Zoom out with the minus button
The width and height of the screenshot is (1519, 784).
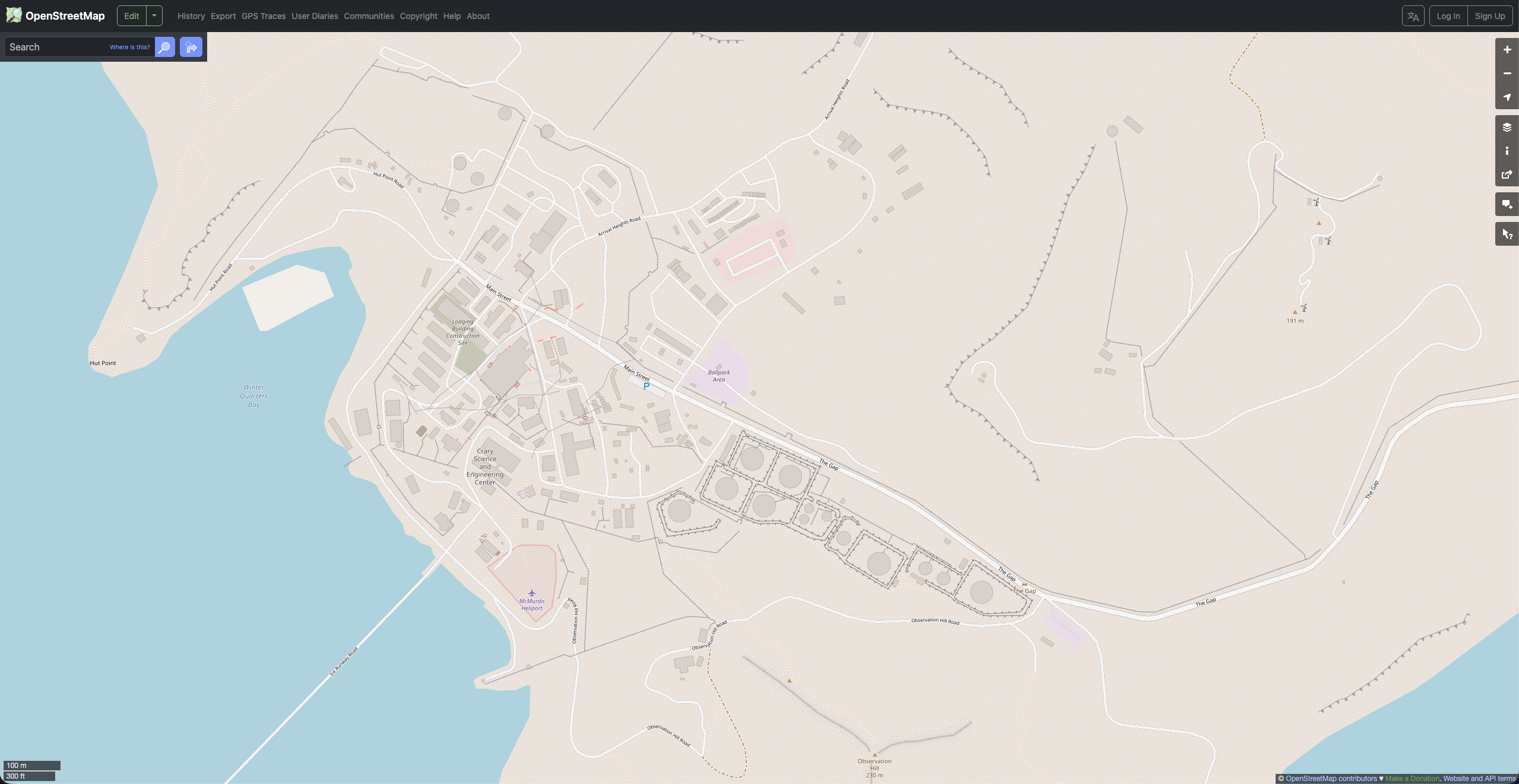(x=1507, y=74)
